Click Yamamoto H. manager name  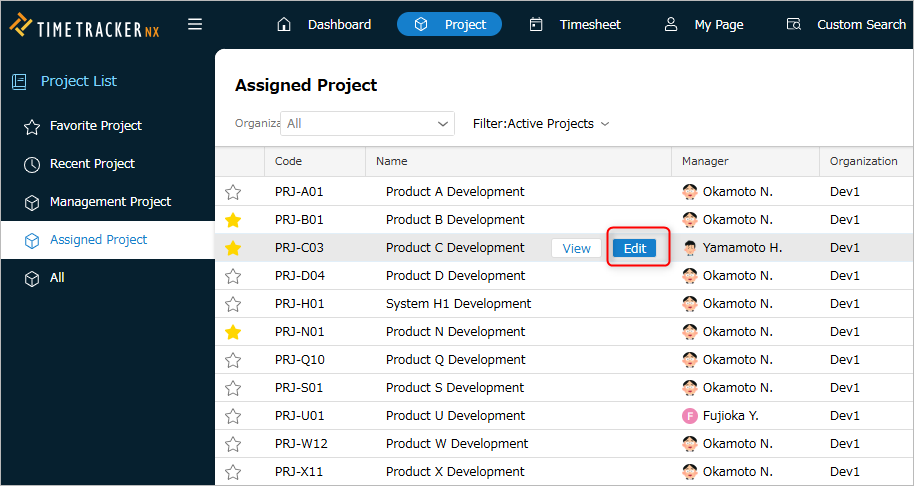(x=743, y=248)
